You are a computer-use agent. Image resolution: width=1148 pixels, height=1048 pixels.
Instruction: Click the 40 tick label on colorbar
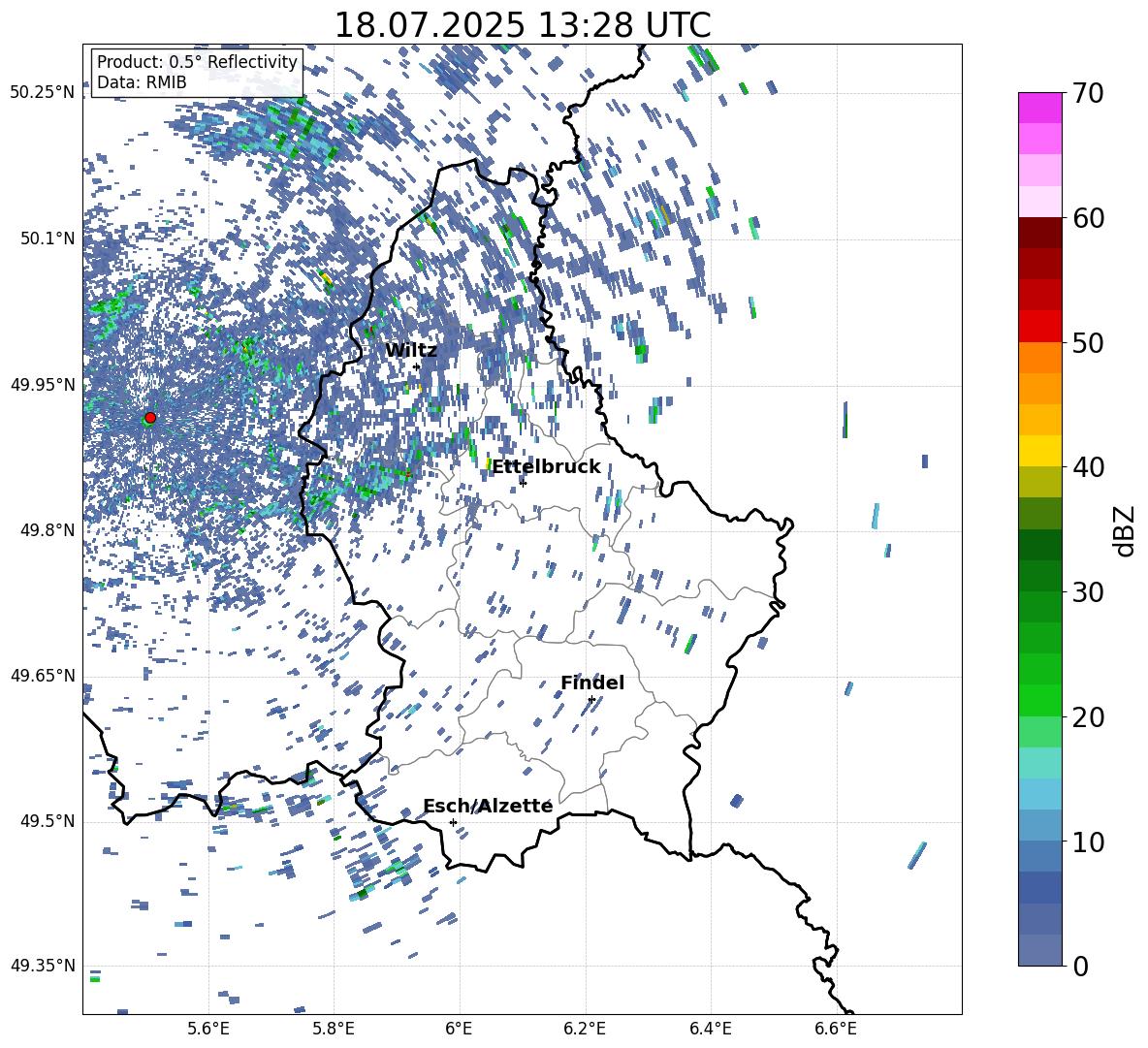(1088, 467)
